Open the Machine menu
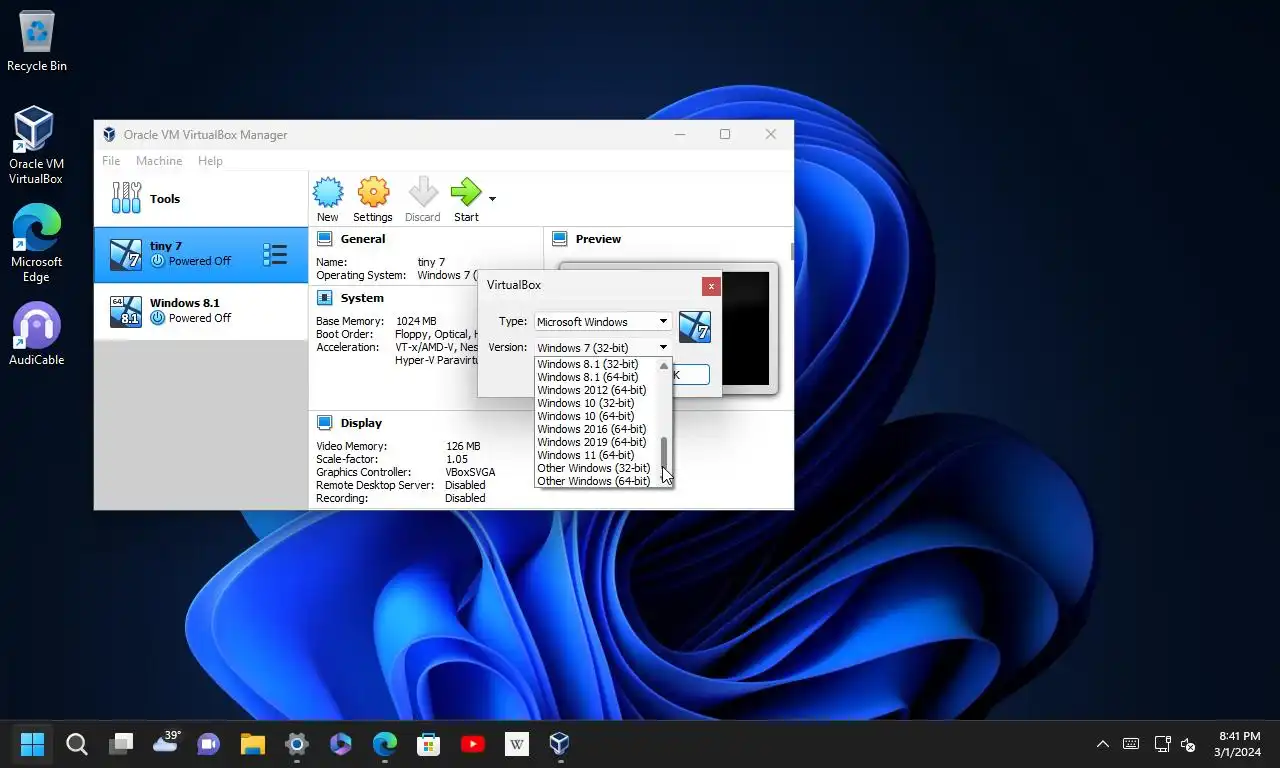This screenshot has width=1280, height=768. click(159, 161)
